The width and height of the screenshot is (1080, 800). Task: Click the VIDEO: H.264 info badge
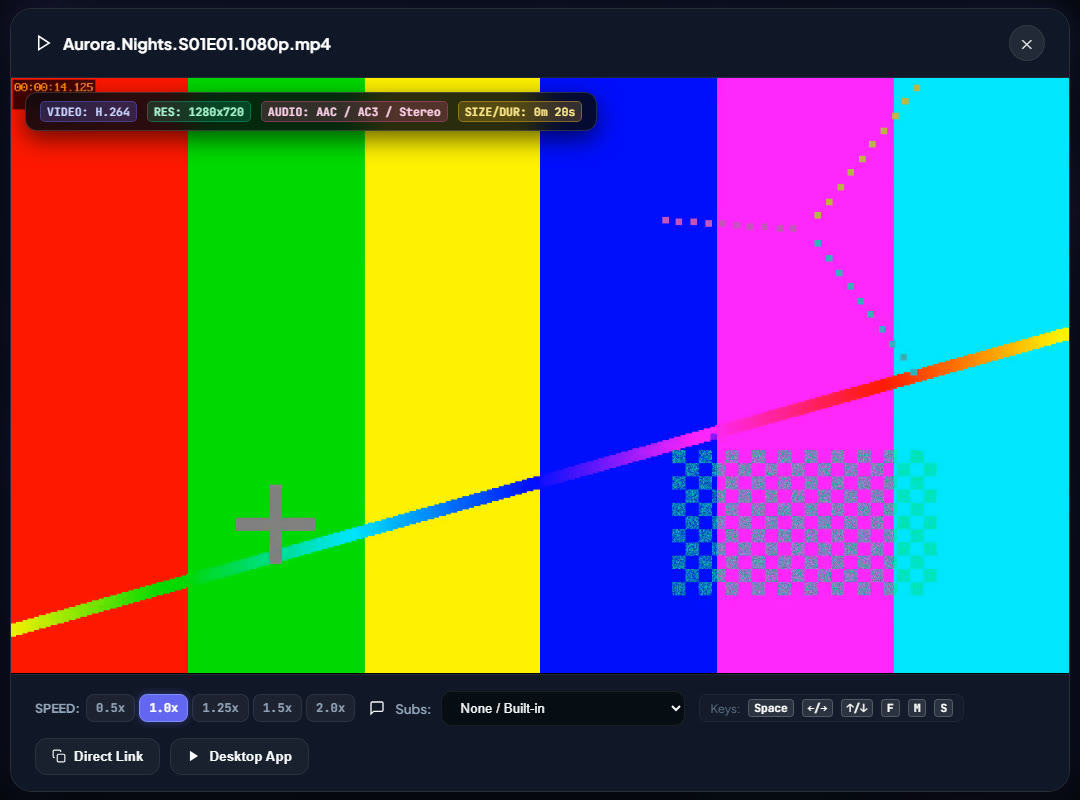88,112
